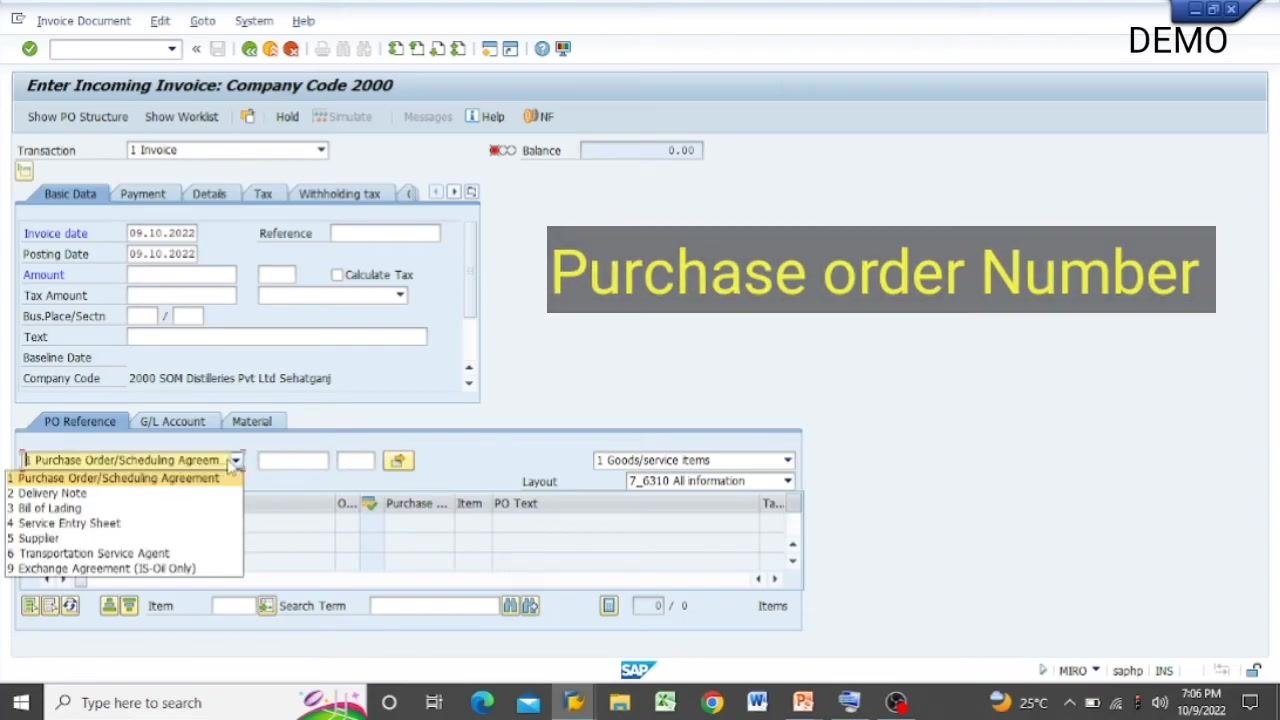Image resolution: width=1280 pixels, height=720 pixels.
Task: Click the NF button in application toolbar
Action: click(538, 117)
